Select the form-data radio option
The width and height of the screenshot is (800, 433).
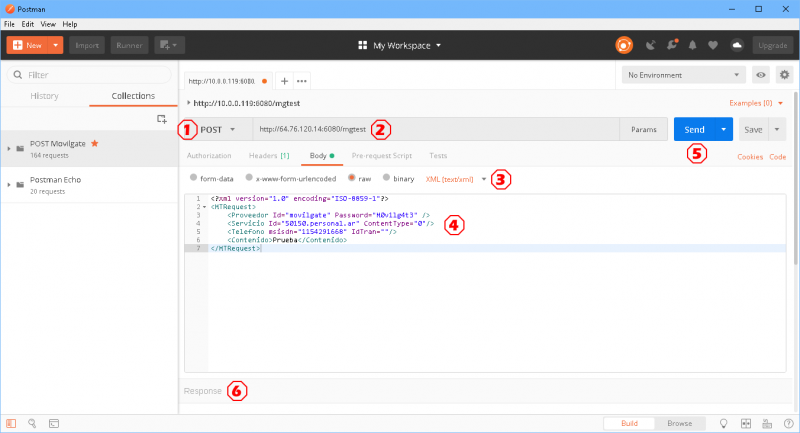click(x=193, y=177)
